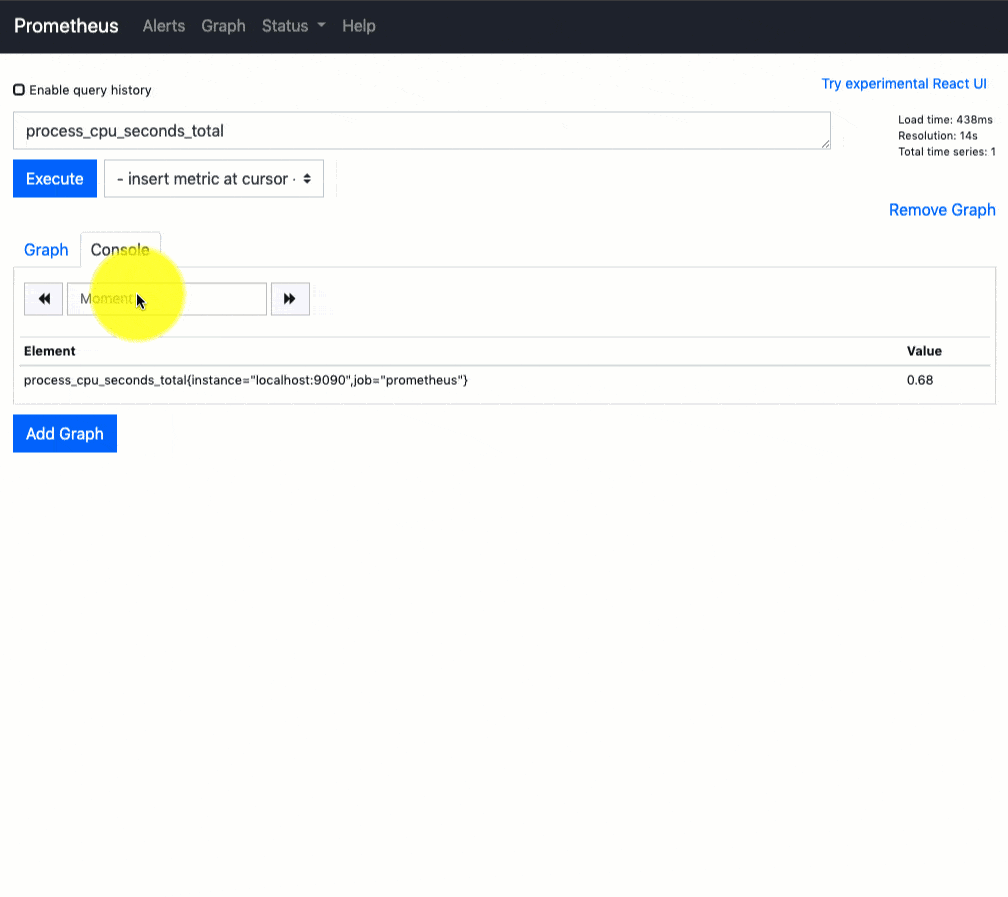Select the Console tab

point(120,249)
